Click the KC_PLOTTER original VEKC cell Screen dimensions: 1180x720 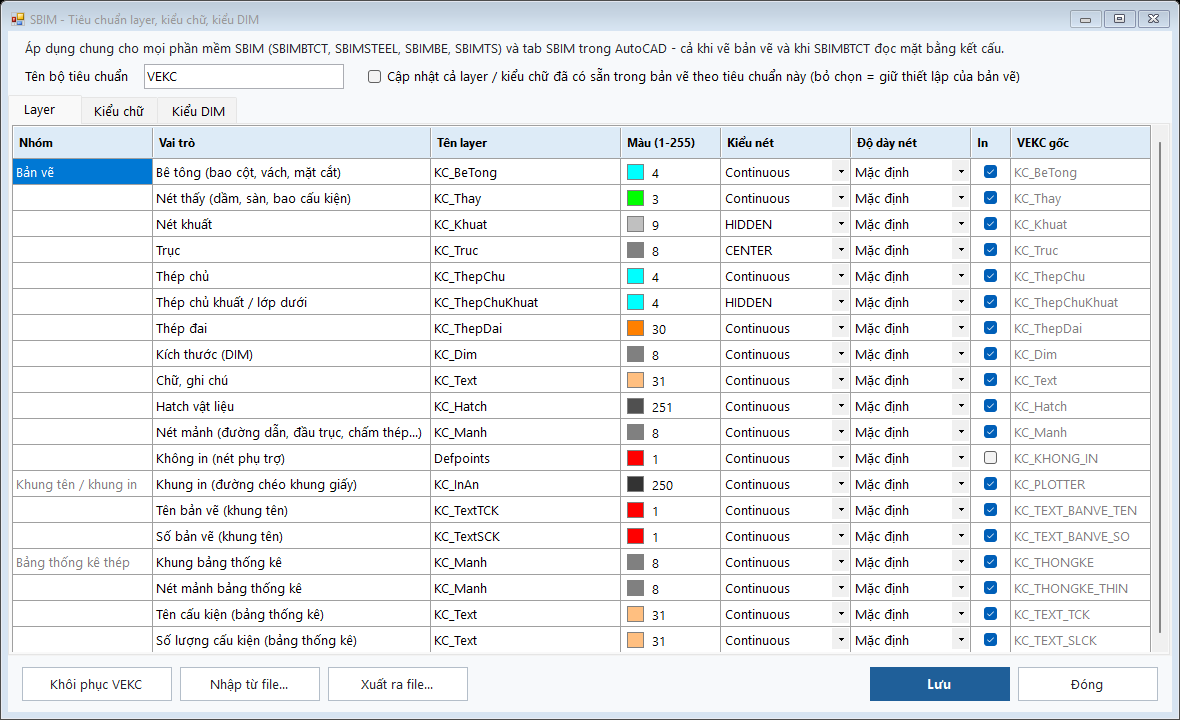[x=1081, y=485]
